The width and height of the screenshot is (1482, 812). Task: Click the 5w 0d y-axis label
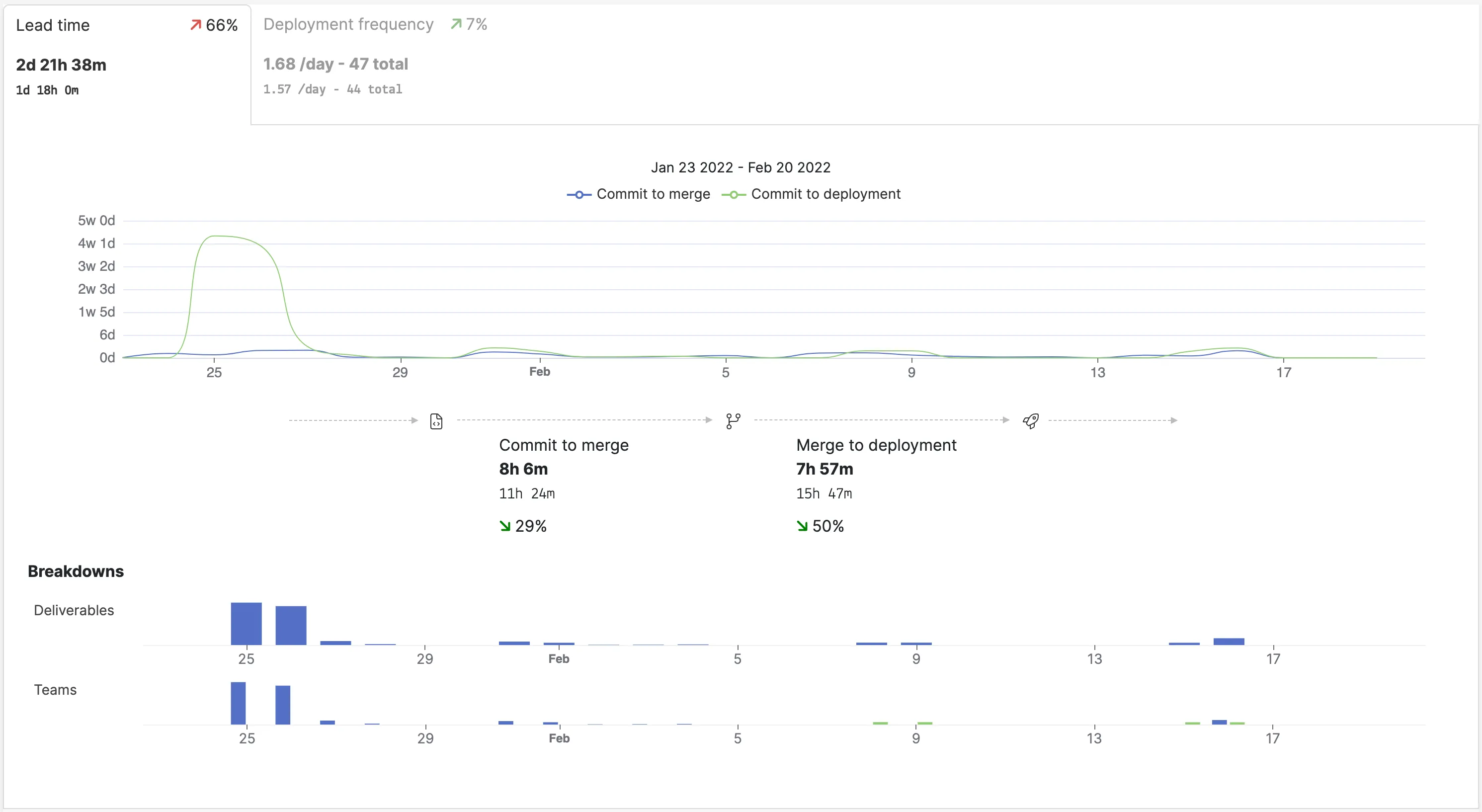click(x=96, y=220)
